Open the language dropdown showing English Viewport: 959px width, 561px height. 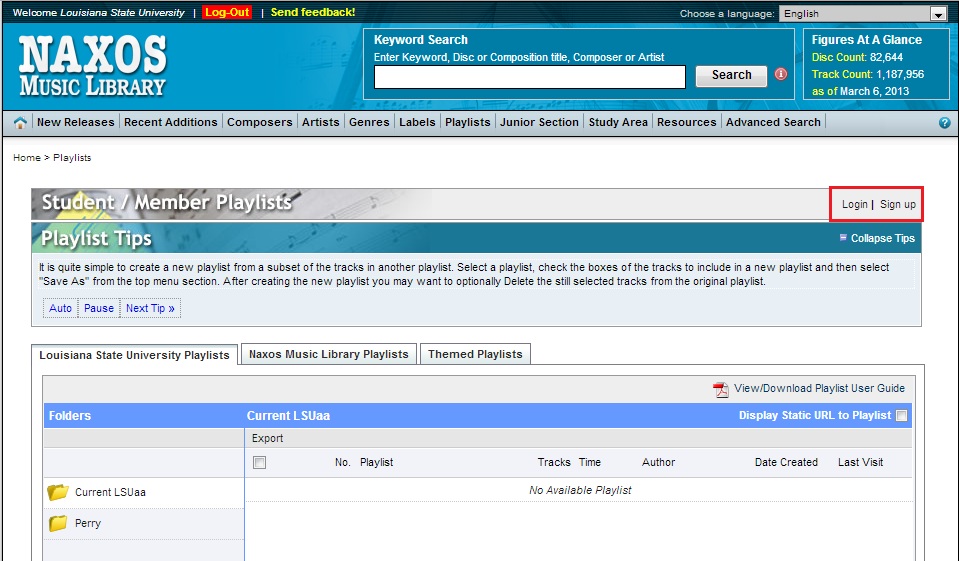(x=863, y=13)
